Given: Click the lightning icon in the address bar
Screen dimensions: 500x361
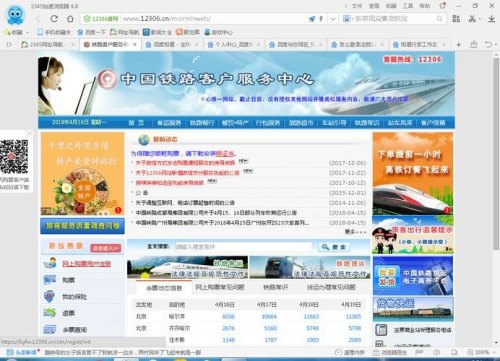Looking at the screenshot, I should coord(321,19).
